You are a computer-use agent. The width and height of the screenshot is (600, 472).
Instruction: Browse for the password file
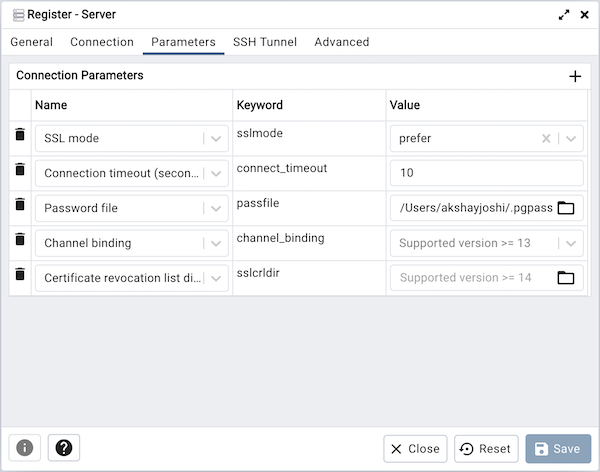pos(566,208)
